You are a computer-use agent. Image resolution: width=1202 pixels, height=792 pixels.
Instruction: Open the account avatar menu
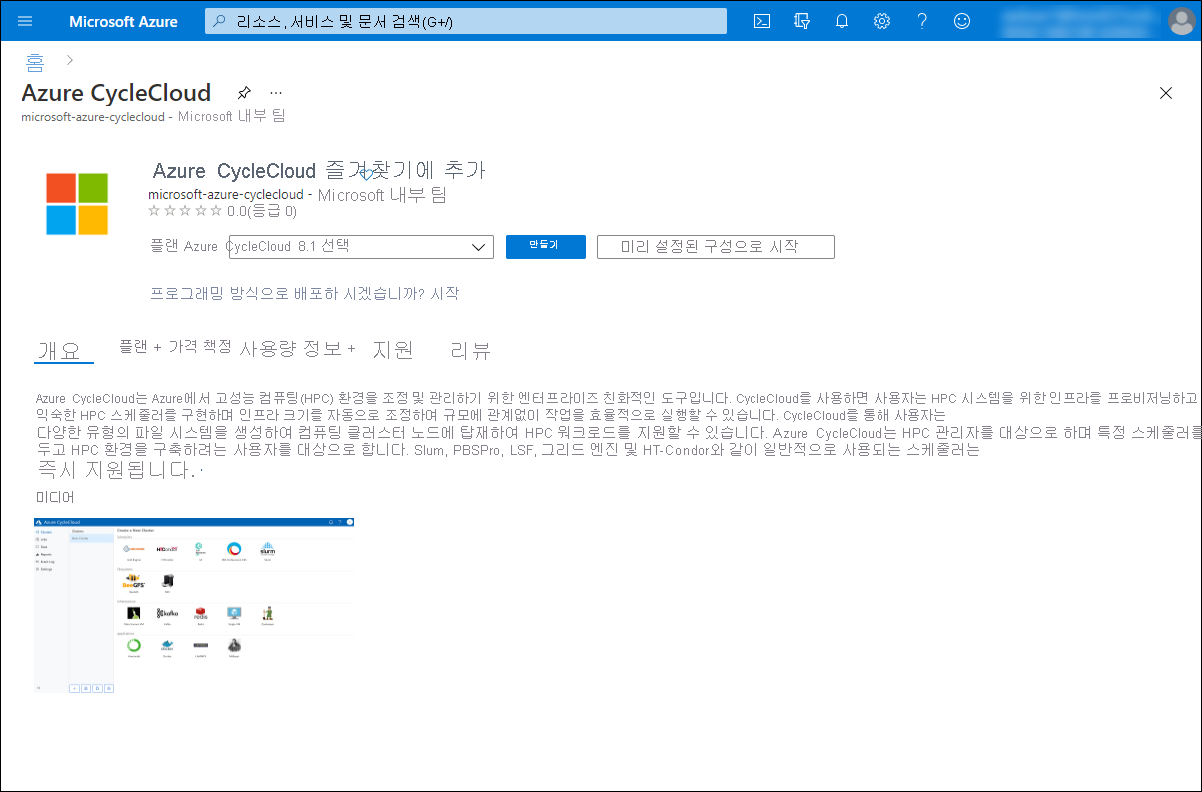click(x=1181, y=21)
